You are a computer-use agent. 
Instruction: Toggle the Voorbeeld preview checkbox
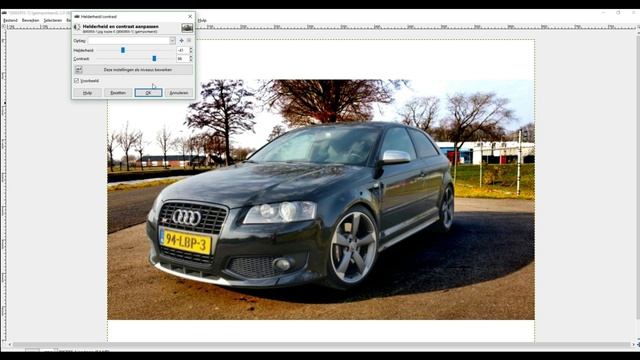[76, 81]
